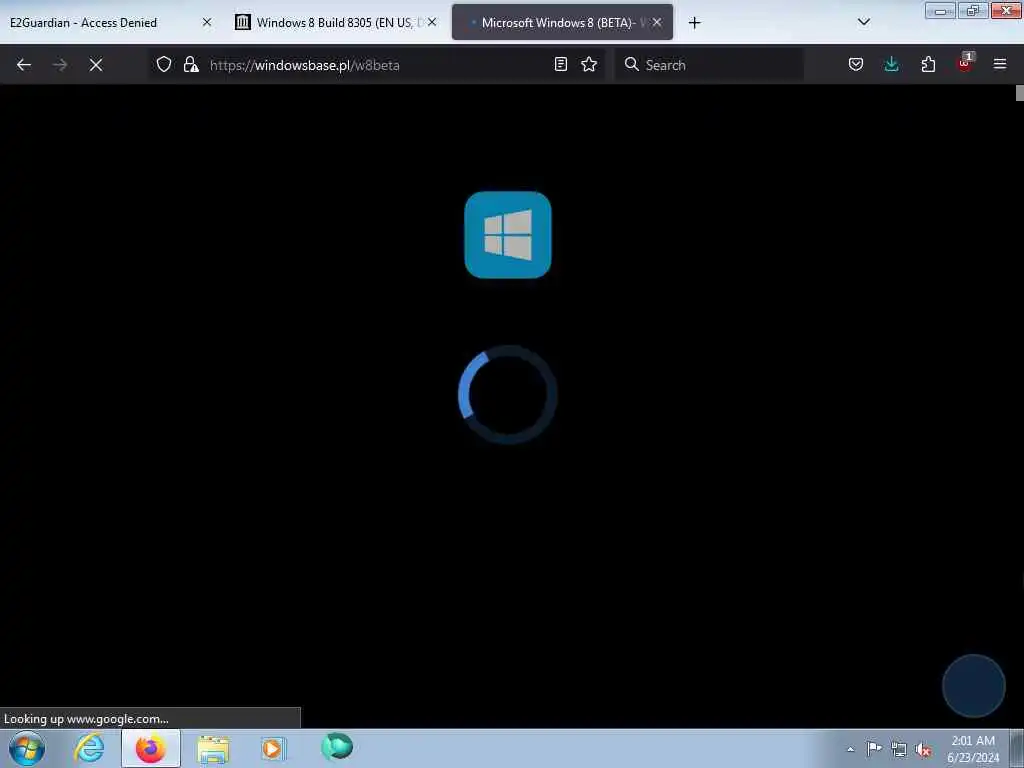Expand the list all tabs dropdown
1024x768 pixels.
863,22
